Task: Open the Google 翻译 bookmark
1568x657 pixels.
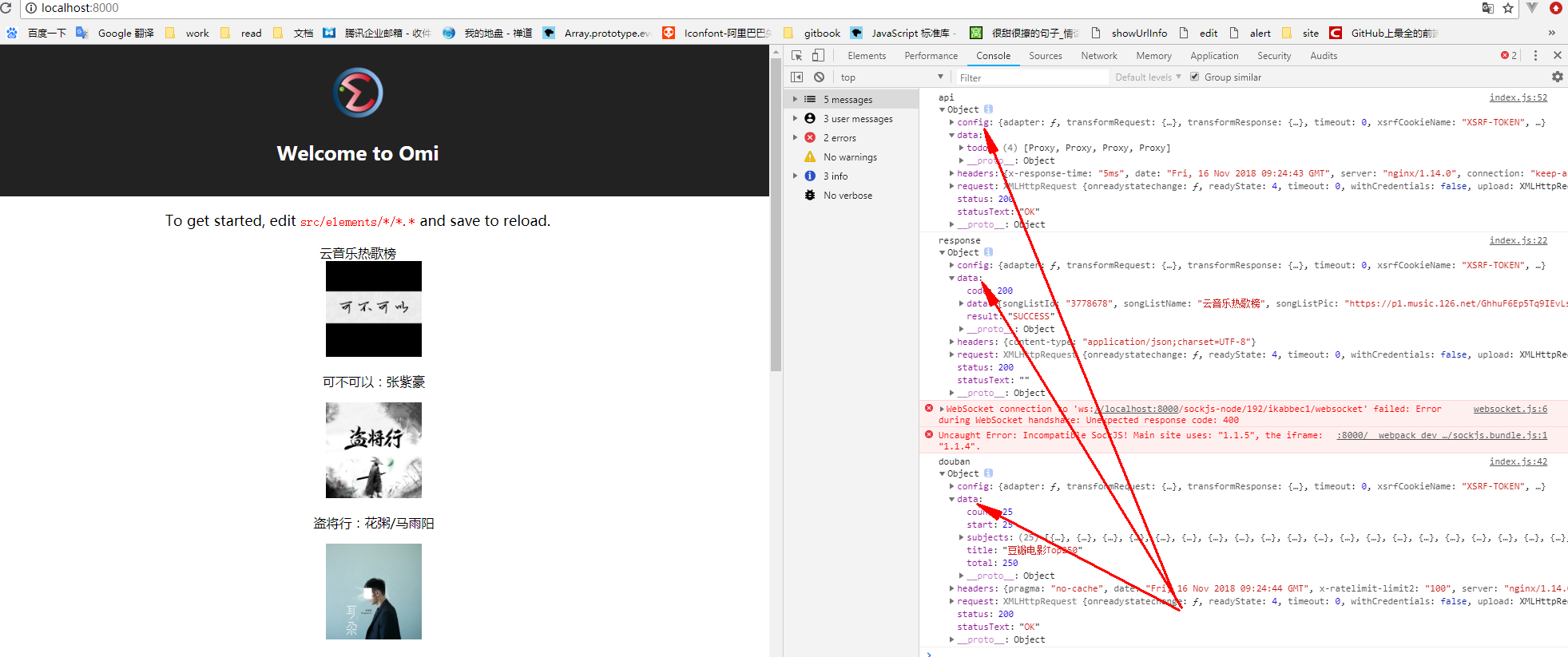Action: 115,33
